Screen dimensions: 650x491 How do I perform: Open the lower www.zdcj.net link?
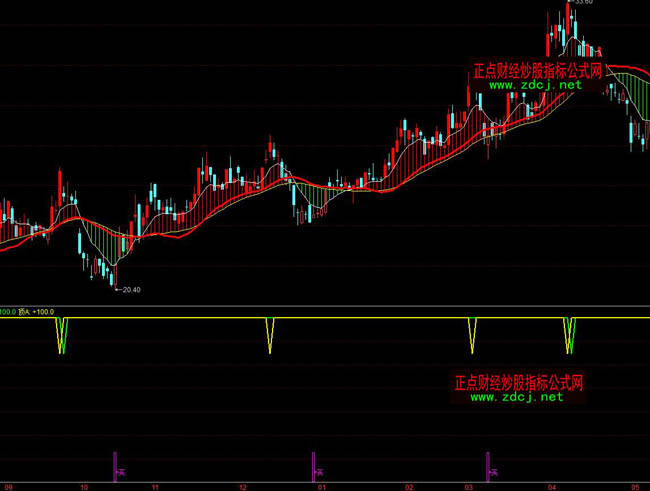516,397
